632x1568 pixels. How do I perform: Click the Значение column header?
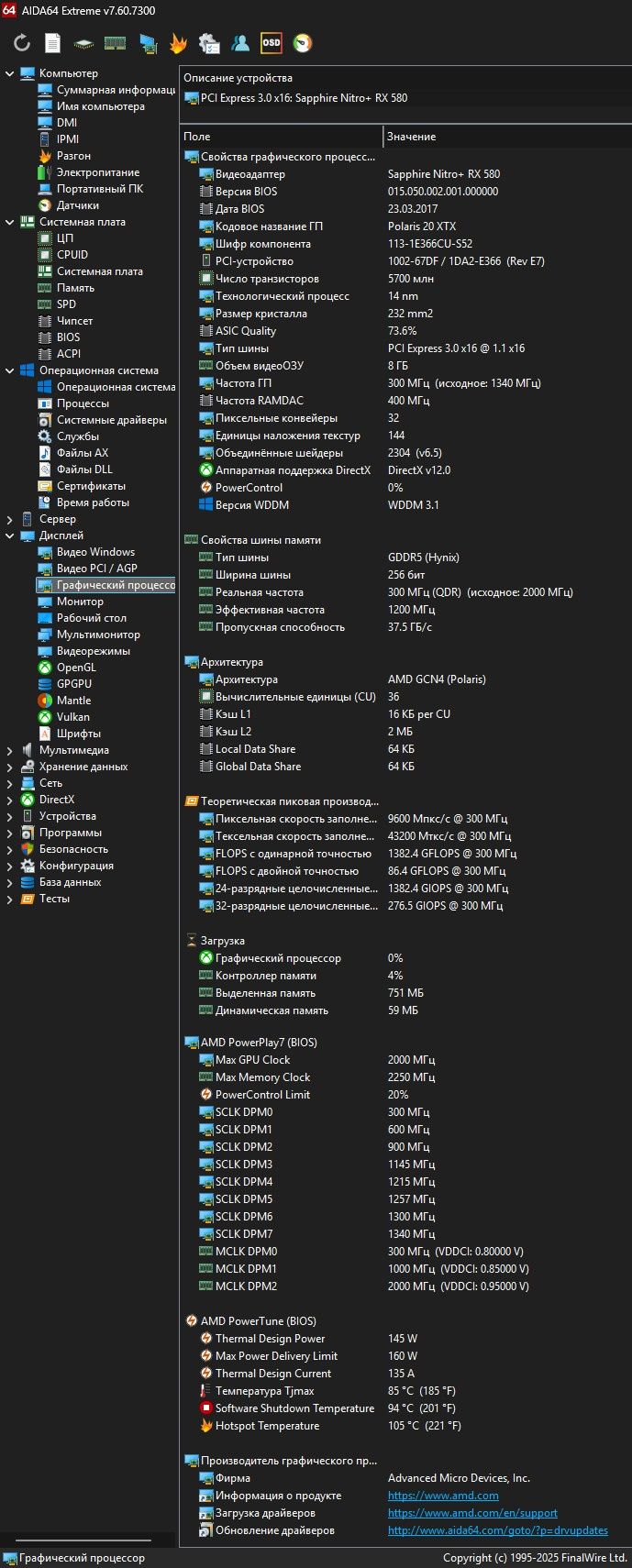[x=507, y=137]
